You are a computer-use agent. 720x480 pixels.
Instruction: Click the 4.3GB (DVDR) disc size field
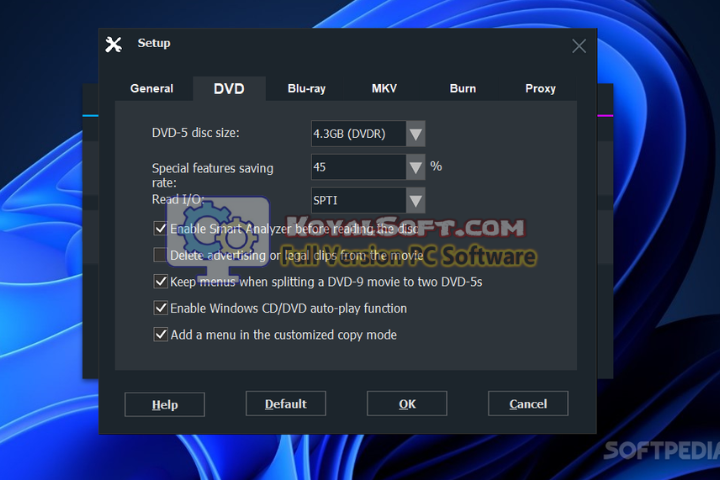(x=359, y=134)
